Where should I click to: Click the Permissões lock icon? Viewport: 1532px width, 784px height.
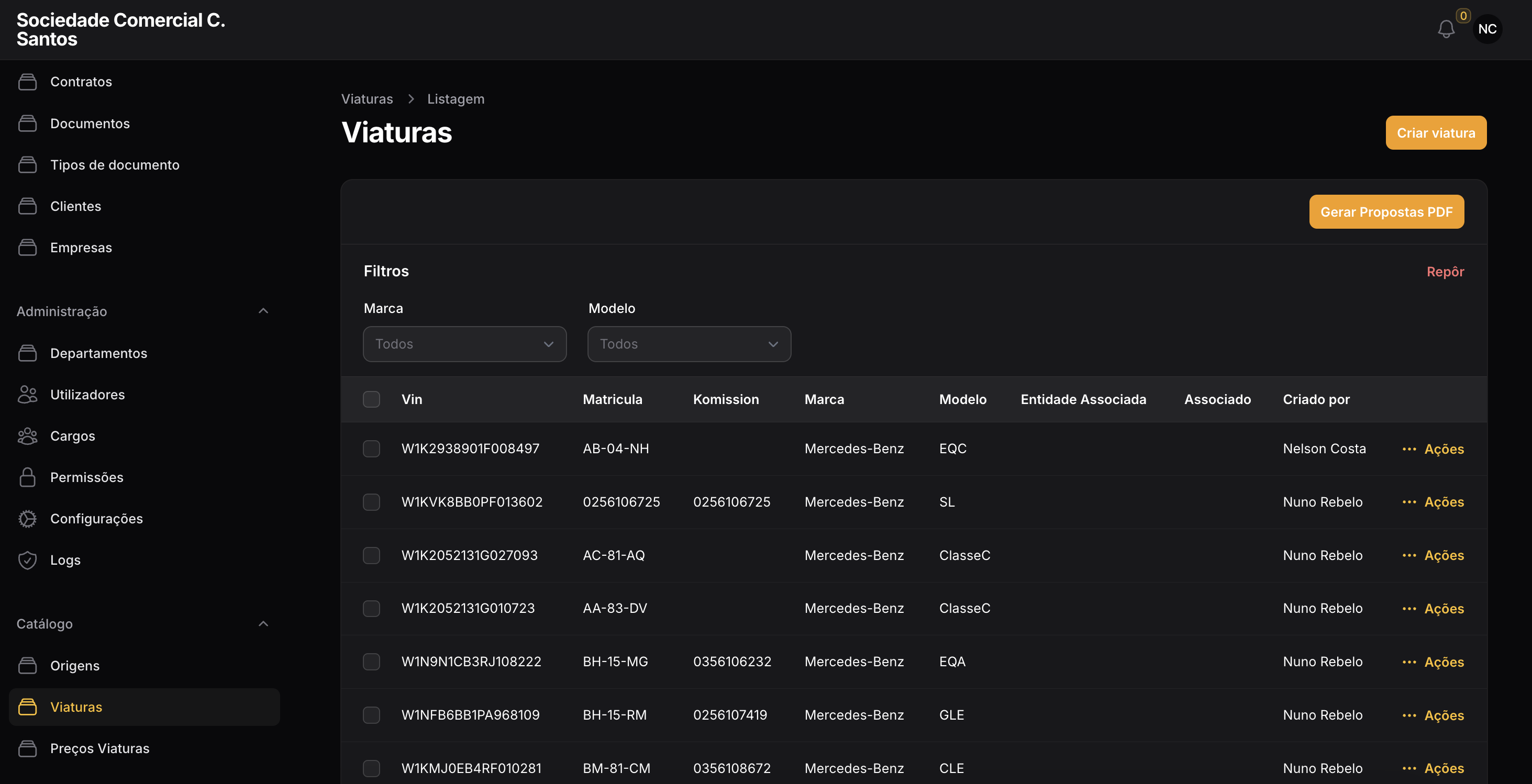point(27,477)
